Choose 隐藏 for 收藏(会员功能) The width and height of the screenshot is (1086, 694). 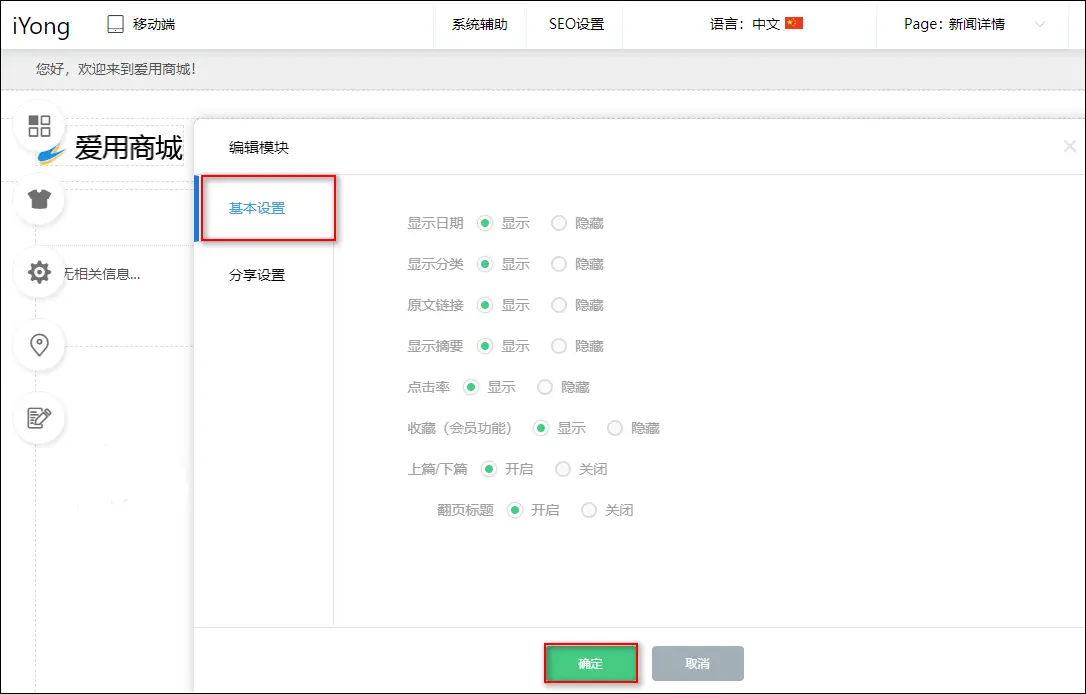click(615, 428)
